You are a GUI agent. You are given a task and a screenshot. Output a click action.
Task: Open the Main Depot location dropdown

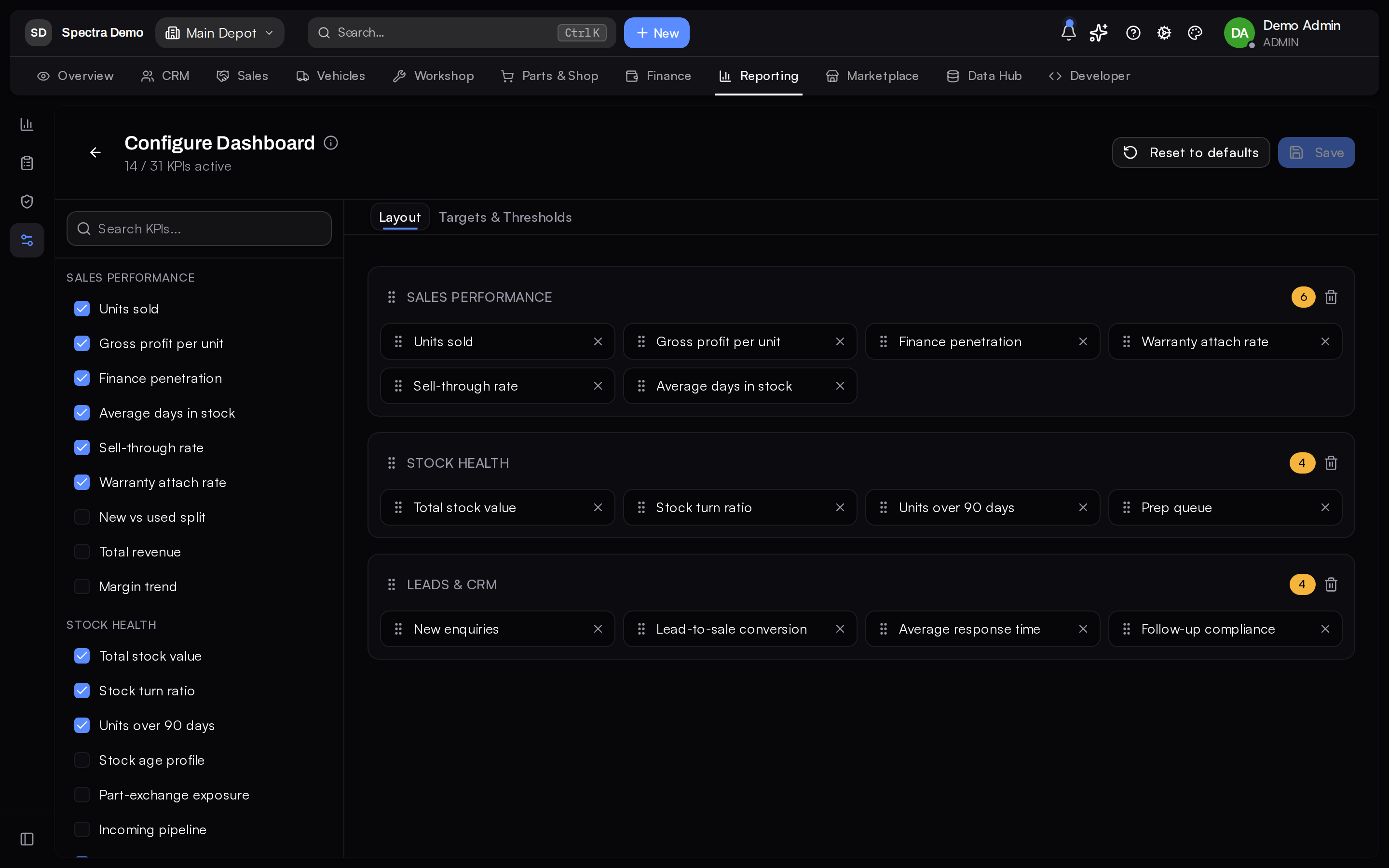coord(220,33)
